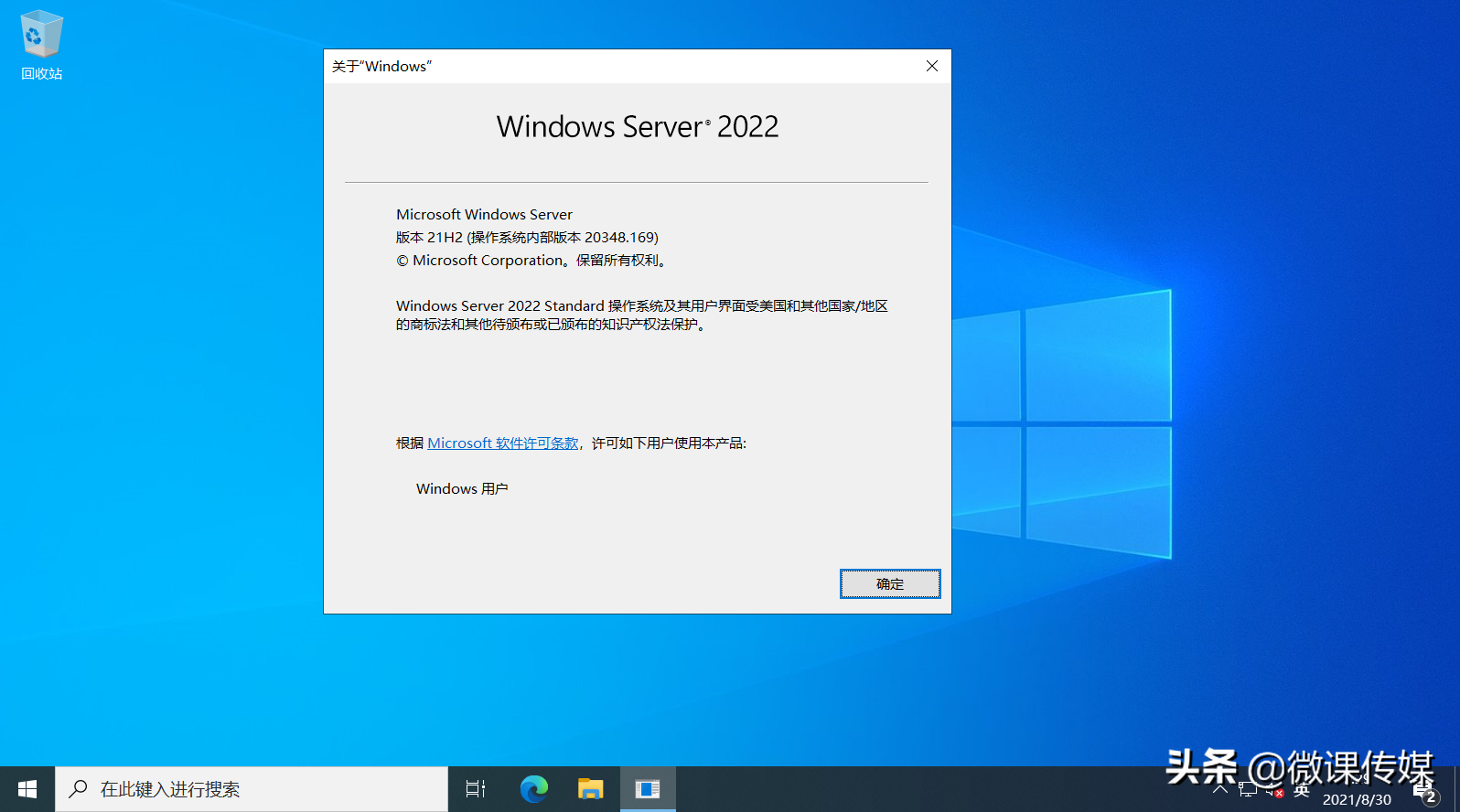
Task: Open the muted volume tray icon
Action: coord(1274,791)
